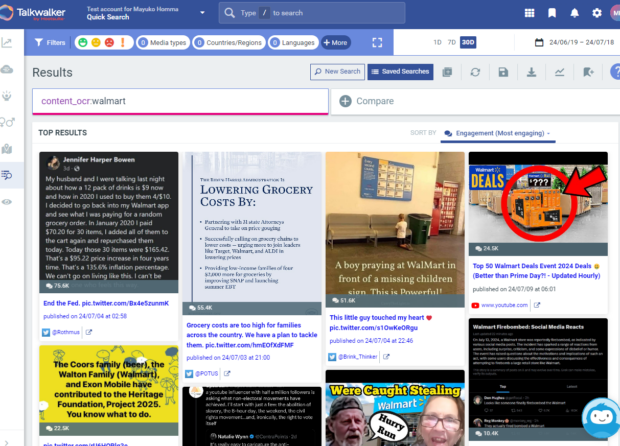The image size is (620, 446).
Task: Open the demographics gender sidebar icon
Action: (7, 122)
